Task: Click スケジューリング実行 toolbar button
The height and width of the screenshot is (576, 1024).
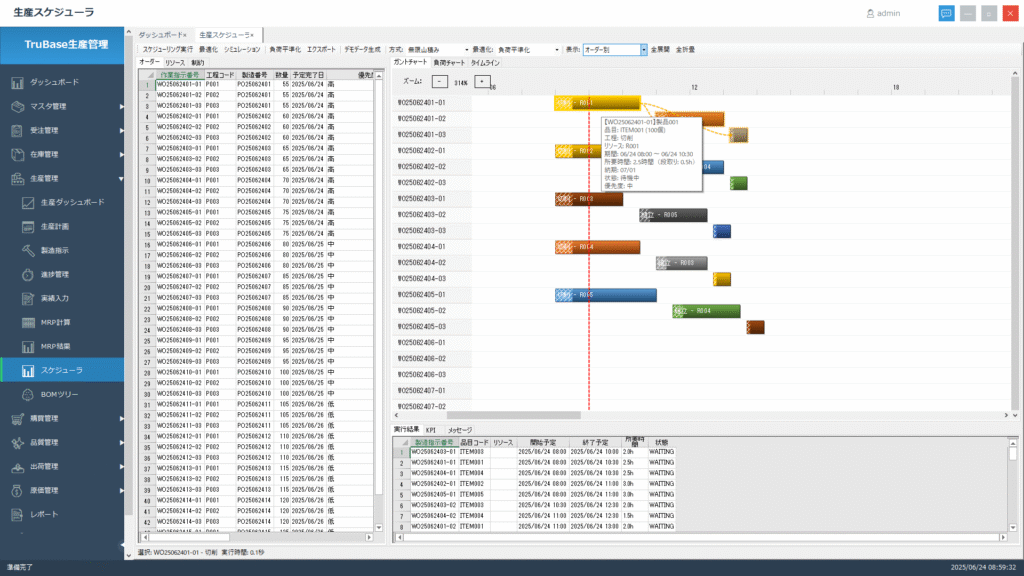Action: (x=167, y=50)
